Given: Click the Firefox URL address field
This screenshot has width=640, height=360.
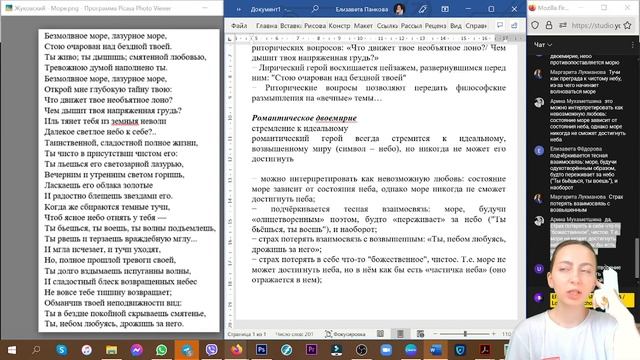Looking at the screenshot, I should coord(596,25).
